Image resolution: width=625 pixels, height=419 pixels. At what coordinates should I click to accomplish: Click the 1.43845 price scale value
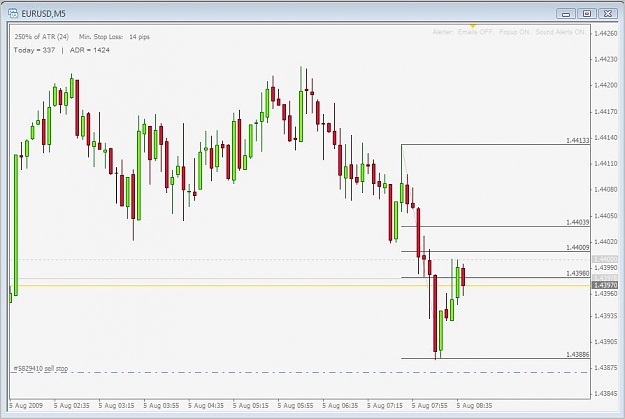(x=605, y=393)
